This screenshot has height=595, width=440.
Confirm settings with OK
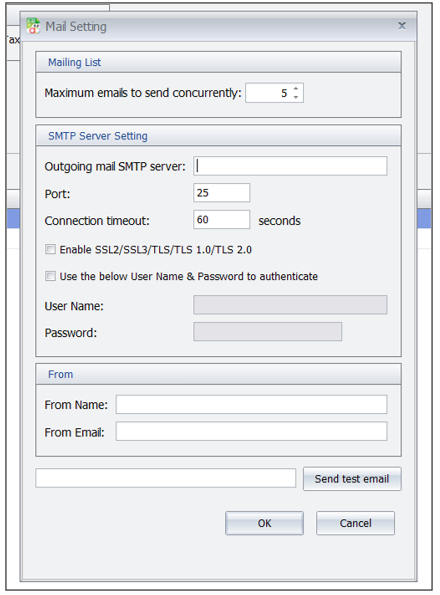(x=264, y=523)
